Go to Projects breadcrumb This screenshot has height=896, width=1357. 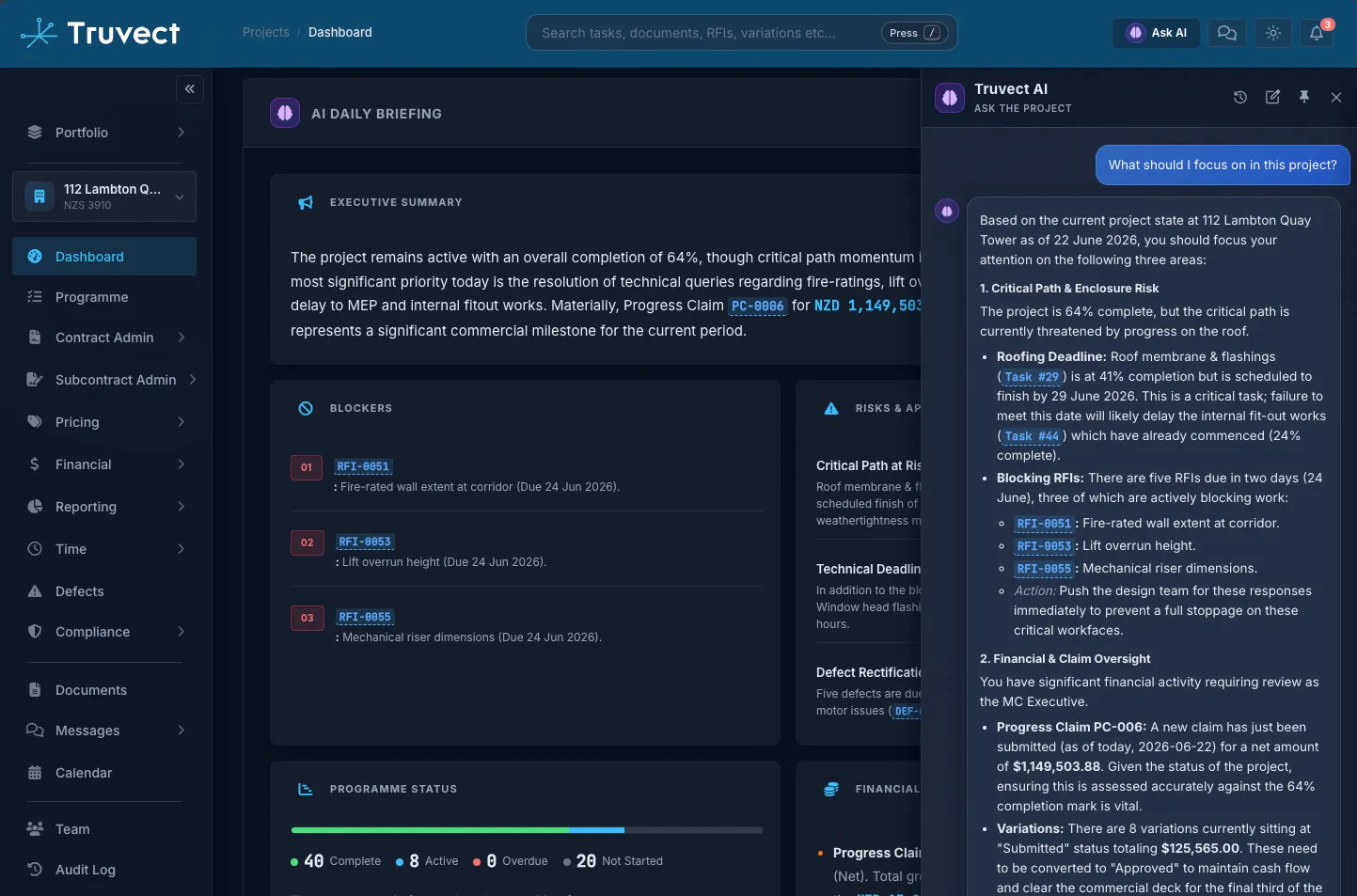(266, 32)
